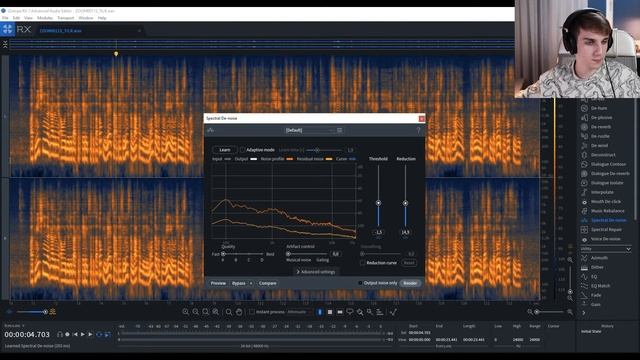This screenshot has width=640, height=360.
Task: Toggle loop playback in transport
Action: click(x=99, y=334)
